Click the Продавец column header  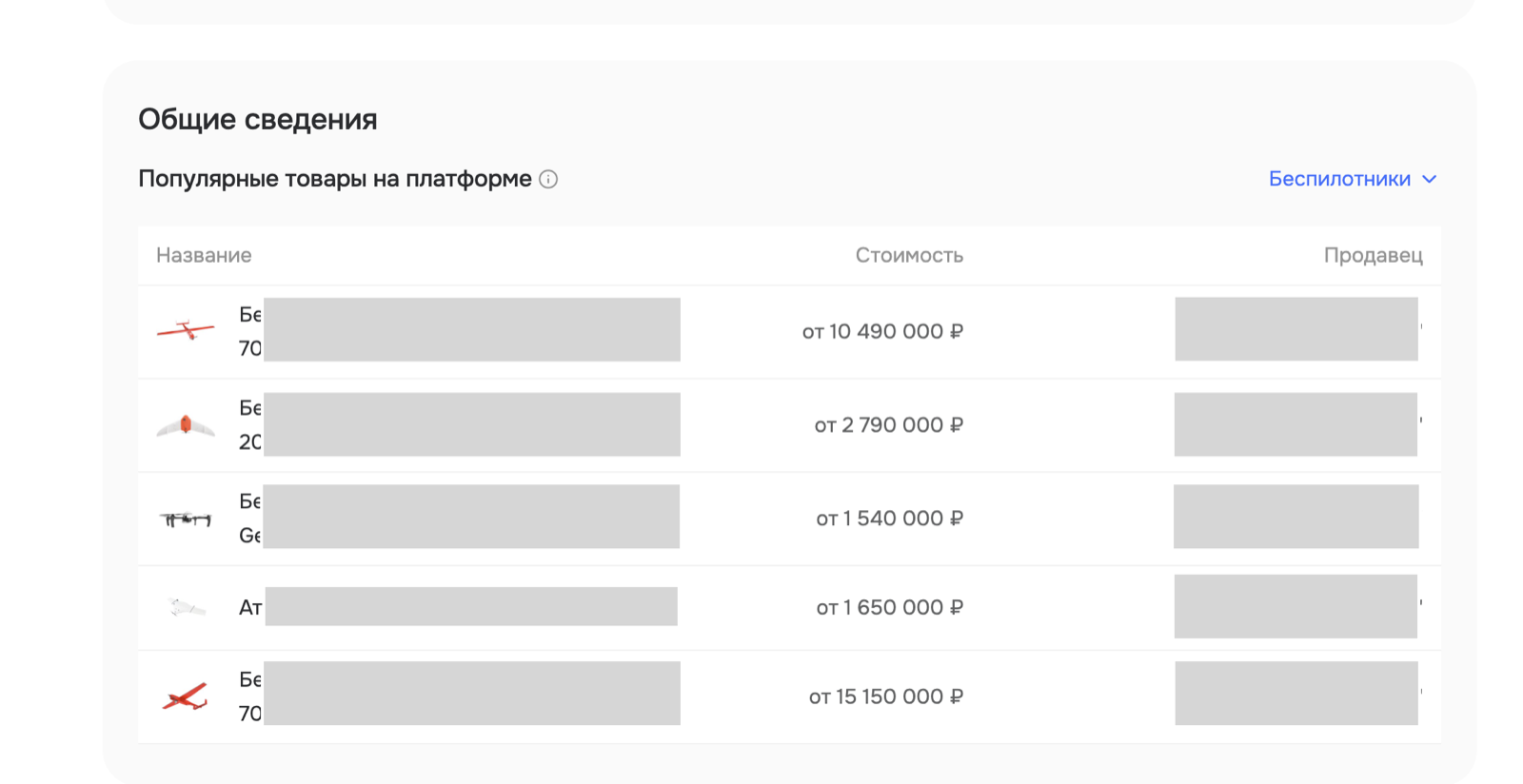pos(1373,255)
